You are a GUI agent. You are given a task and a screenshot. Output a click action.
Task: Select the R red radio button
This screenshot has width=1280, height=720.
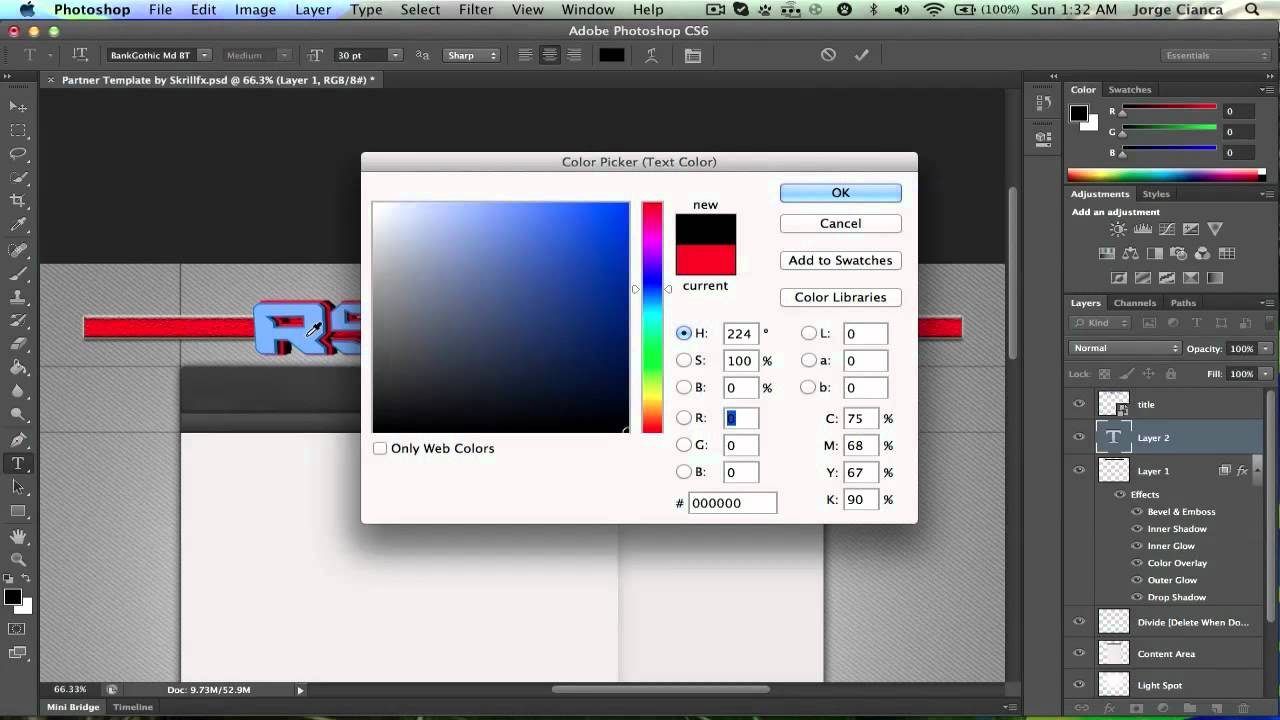[x=684, y=418]
